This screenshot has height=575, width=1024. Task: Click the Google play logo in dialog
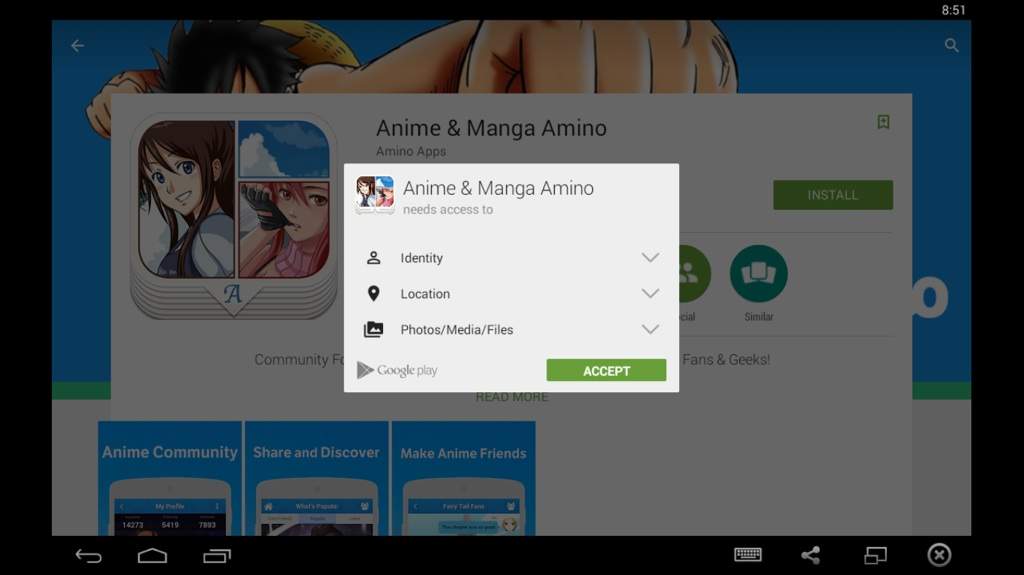coord(396,370)
